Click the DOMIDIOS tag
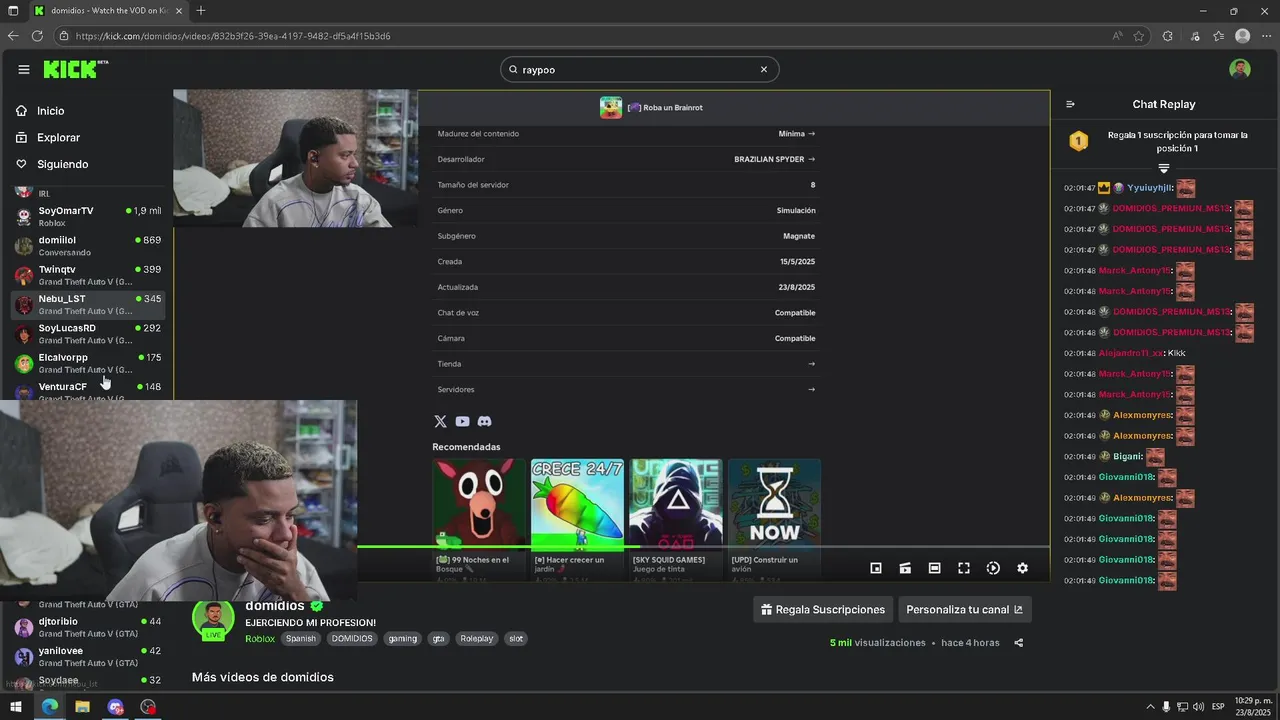1280x720 pixels. [352, 638]
